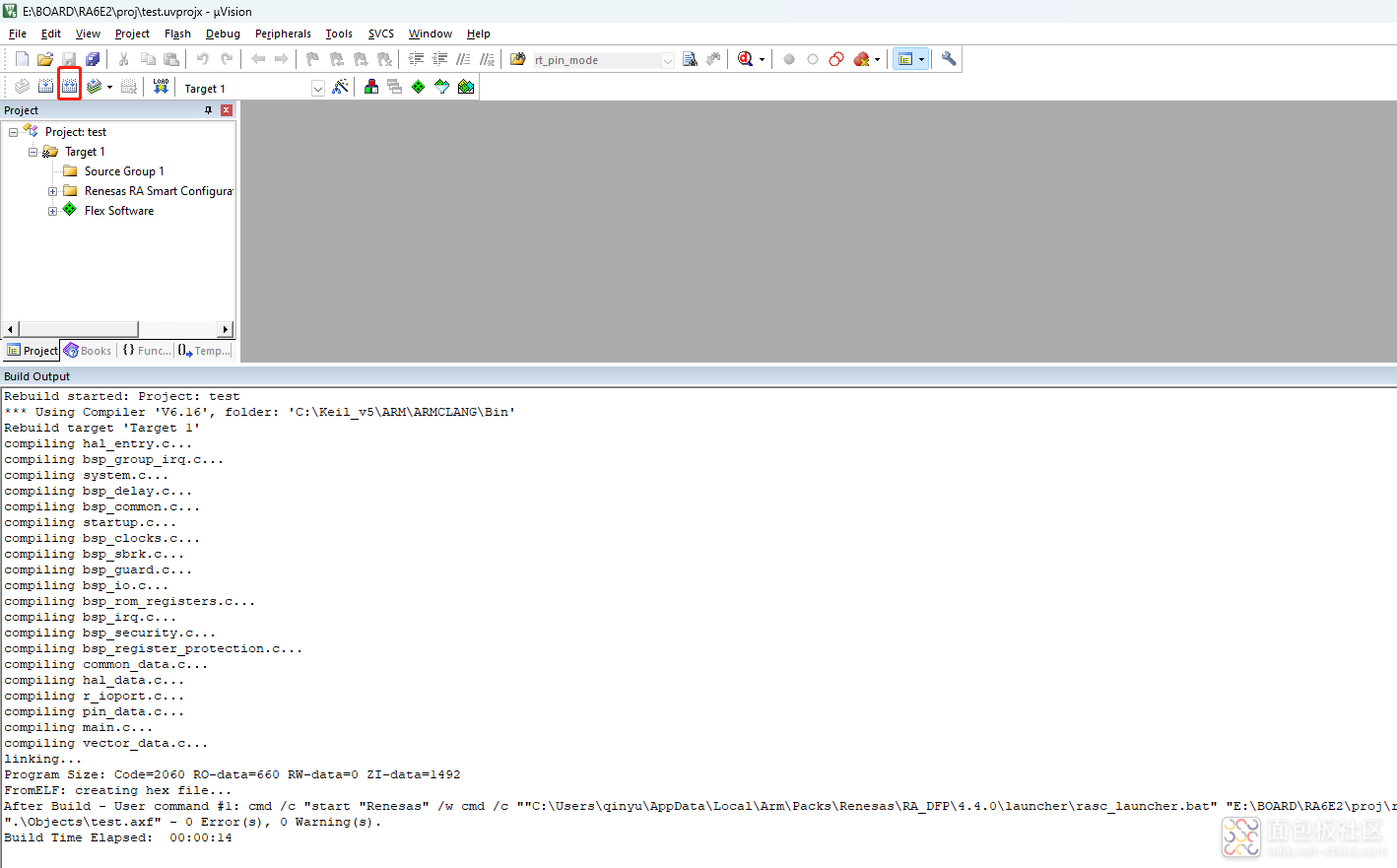Toggle bookmark with the first flag icon

[312, 59]
